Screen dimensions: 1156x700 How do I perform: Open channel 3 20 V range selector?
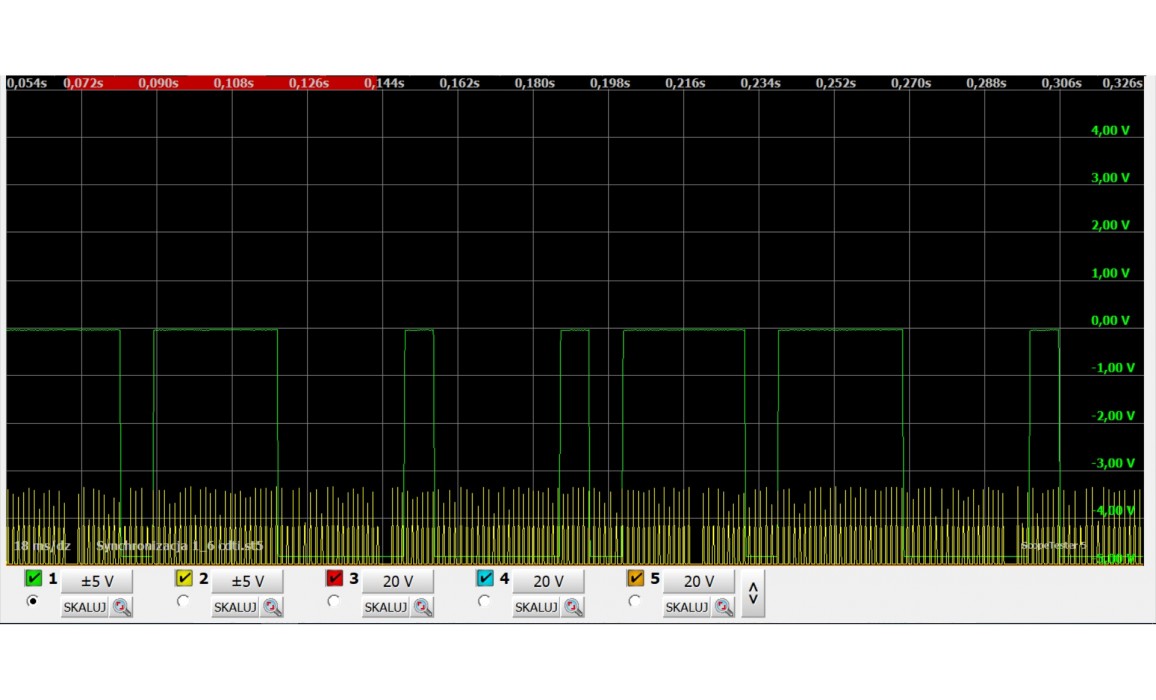(398, 581)
